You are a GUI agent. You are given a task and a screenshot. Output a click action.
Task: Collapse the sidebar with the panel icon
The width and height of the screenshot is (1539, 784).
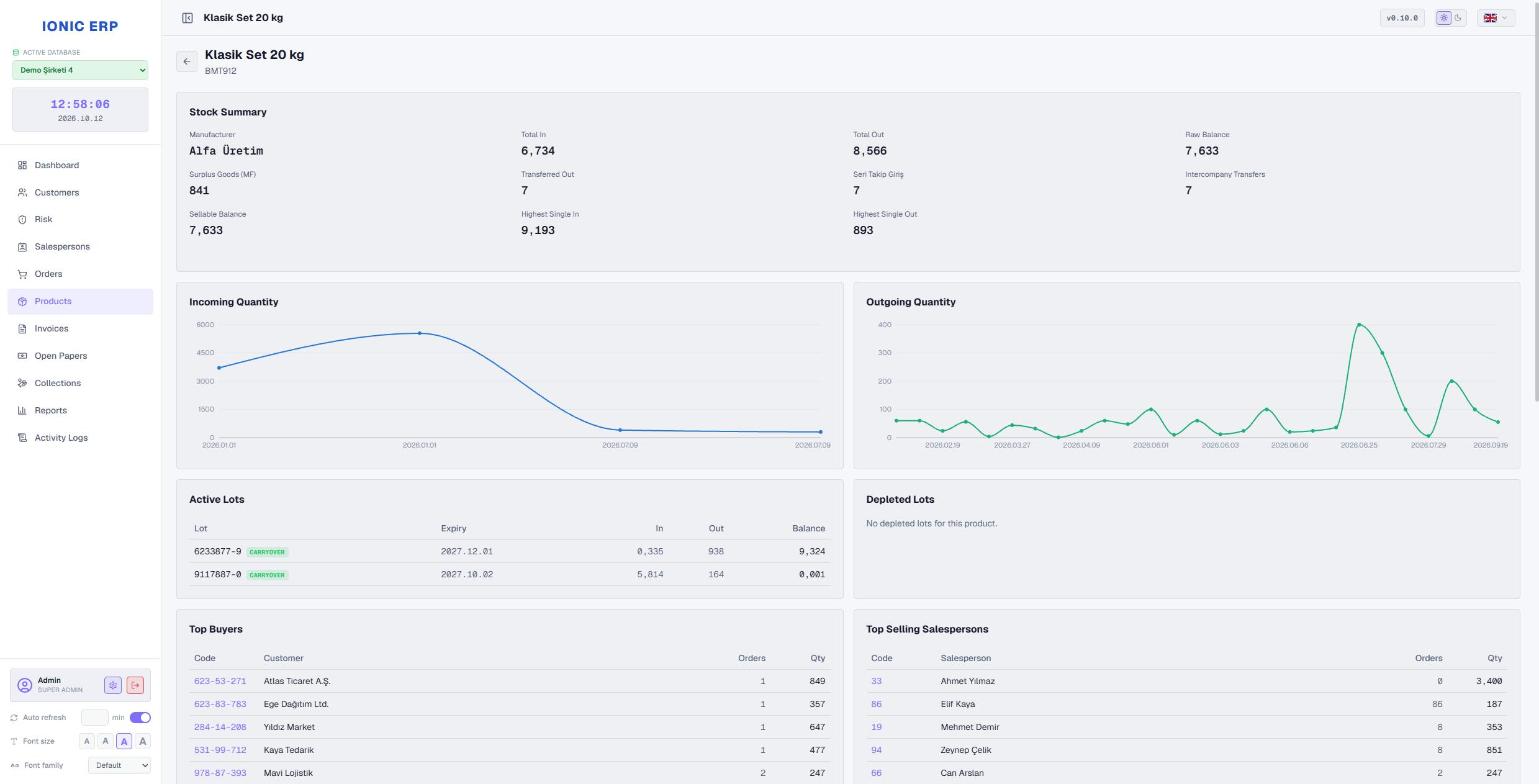187,18
